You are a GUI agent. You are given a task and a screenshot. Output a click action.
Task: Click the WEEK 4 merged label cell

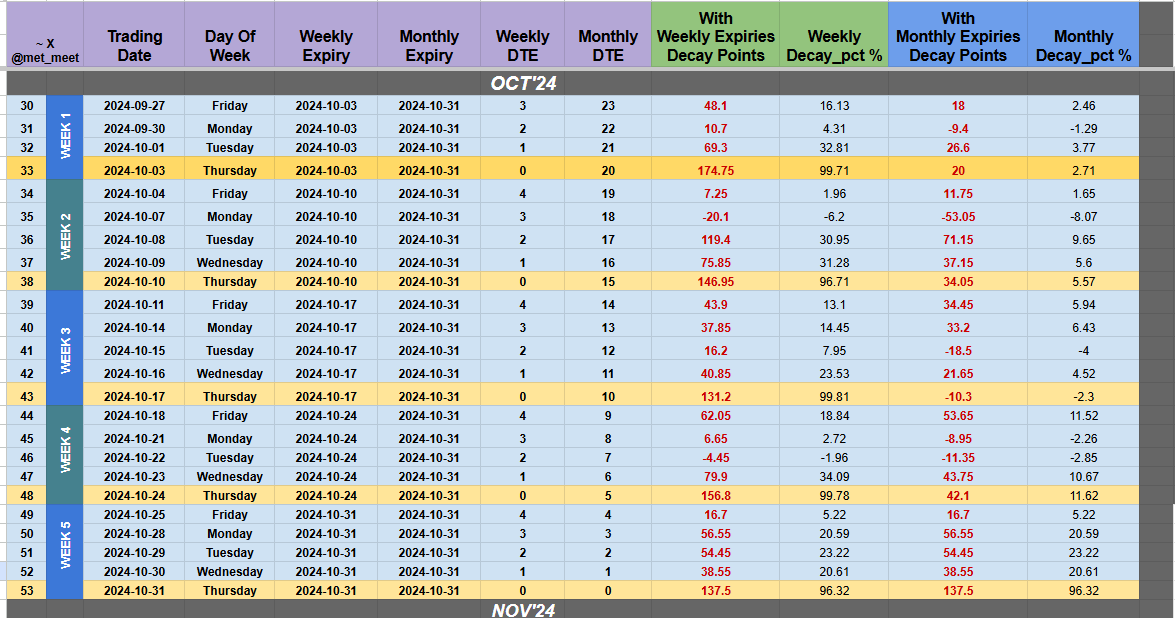(65, 455)
